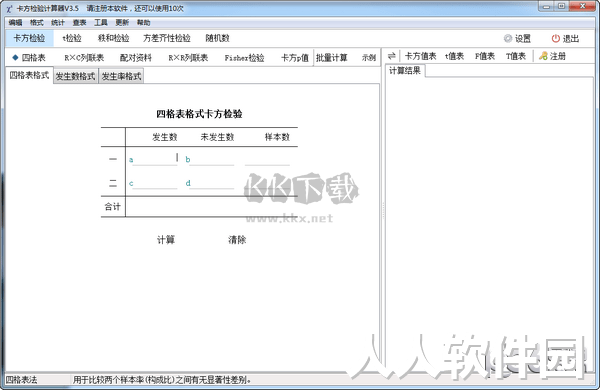Click input field c in row 二
Image resolution: width=600 pixels, height=390 pixels.
pyautogui.click(x=155, y=183)
